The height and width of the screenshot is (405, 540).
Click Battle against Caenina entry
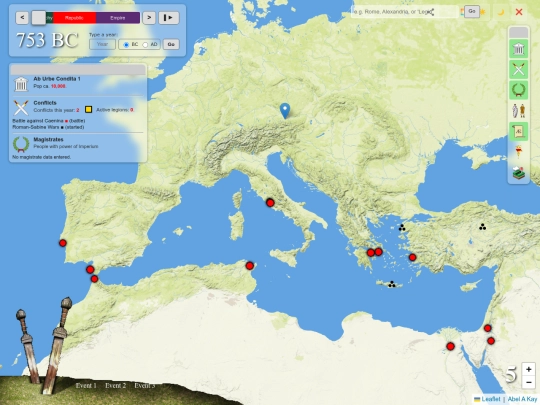coord(49,121)
